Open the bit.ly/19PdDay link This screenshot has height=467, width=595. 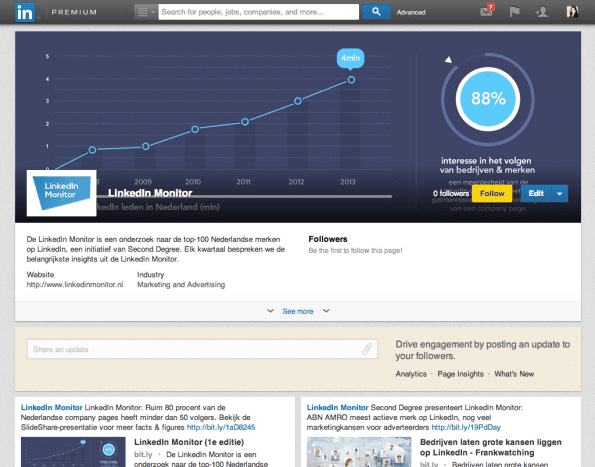click(466, 428)
